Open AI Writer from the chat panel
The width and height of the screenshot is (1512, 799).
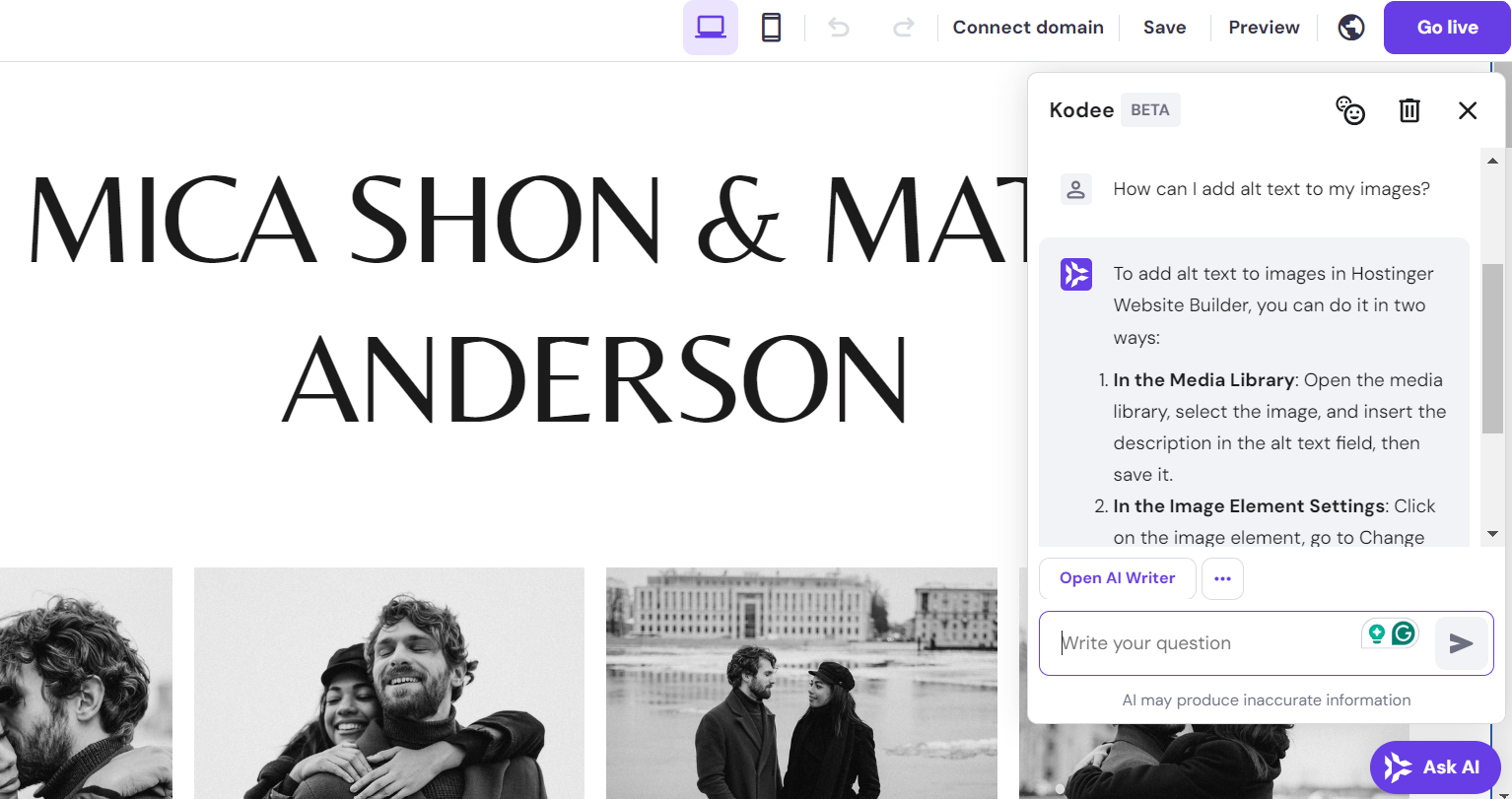1117,578
